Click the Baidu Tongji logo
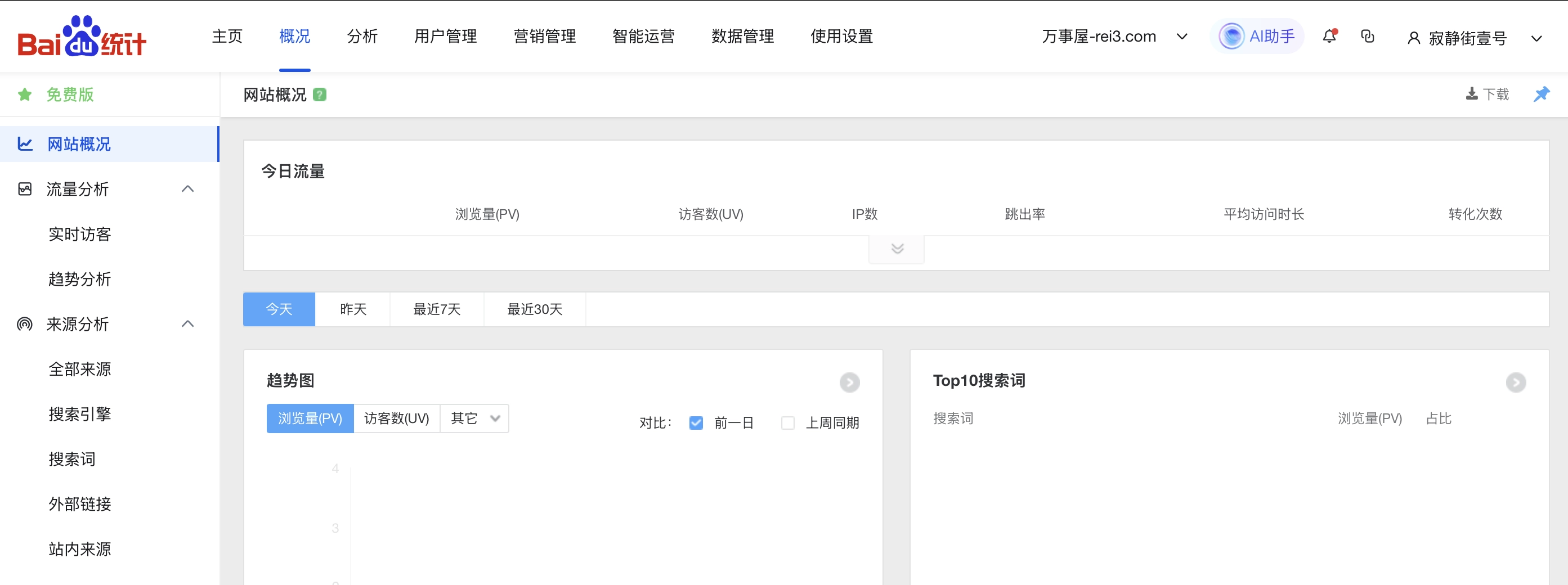 point(82,37)
